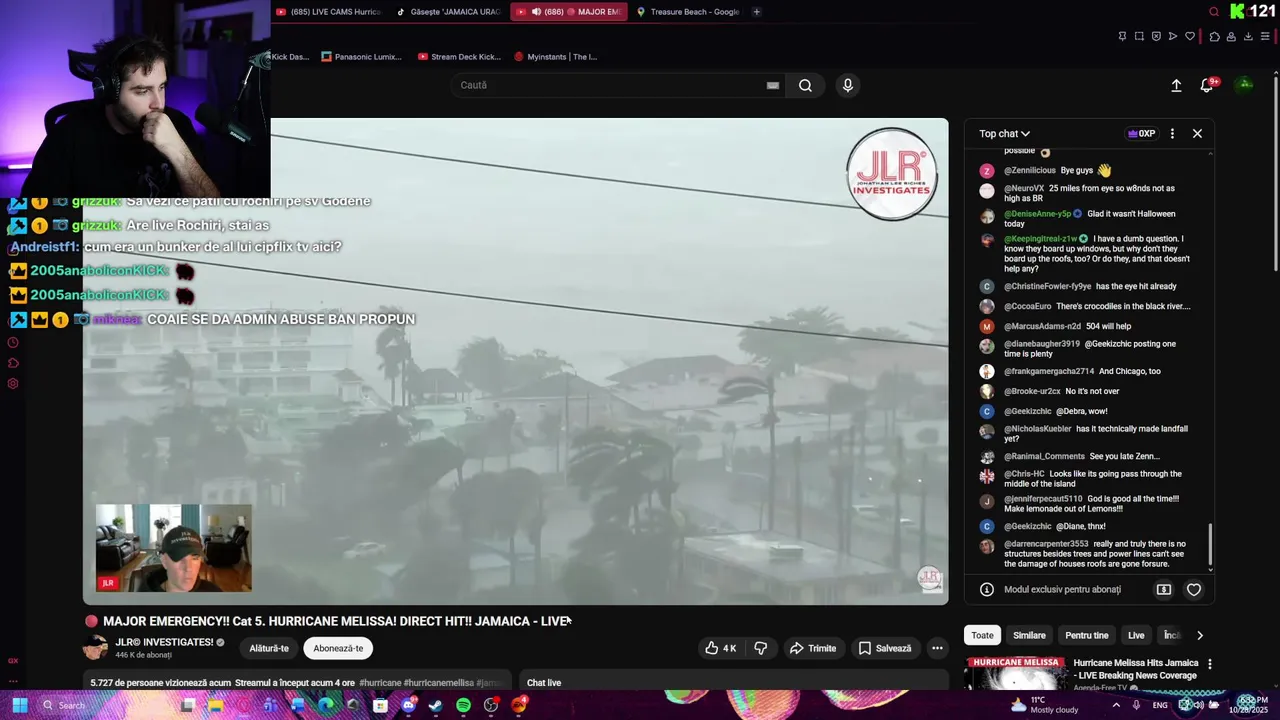Viewport: 1280px width, 720px height.
Task: Click the JLR channel avatar thumbnail
Action: coord(95,648)
